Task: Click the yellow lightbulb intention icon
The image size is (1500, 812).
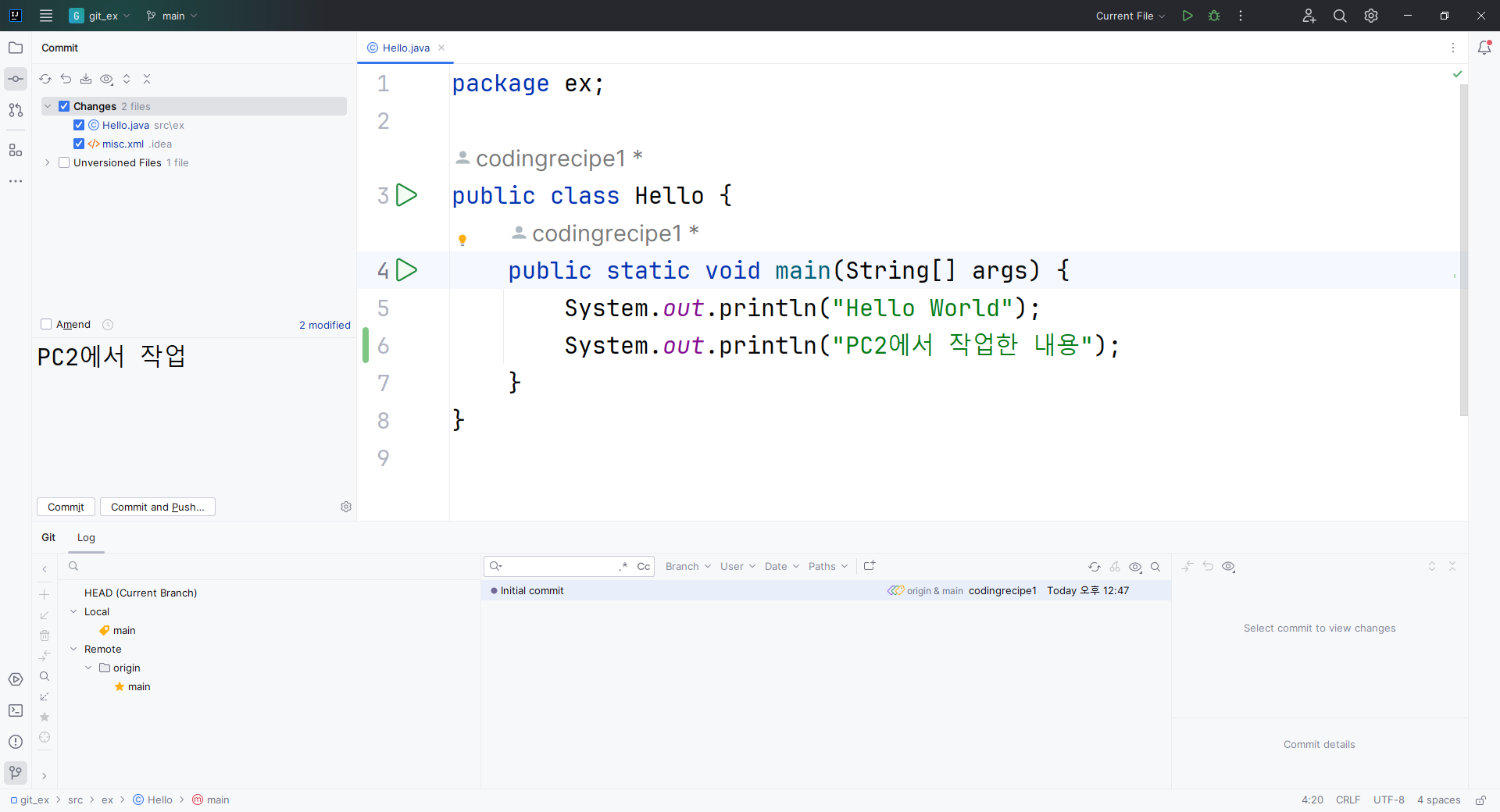Action: point(462,240)
